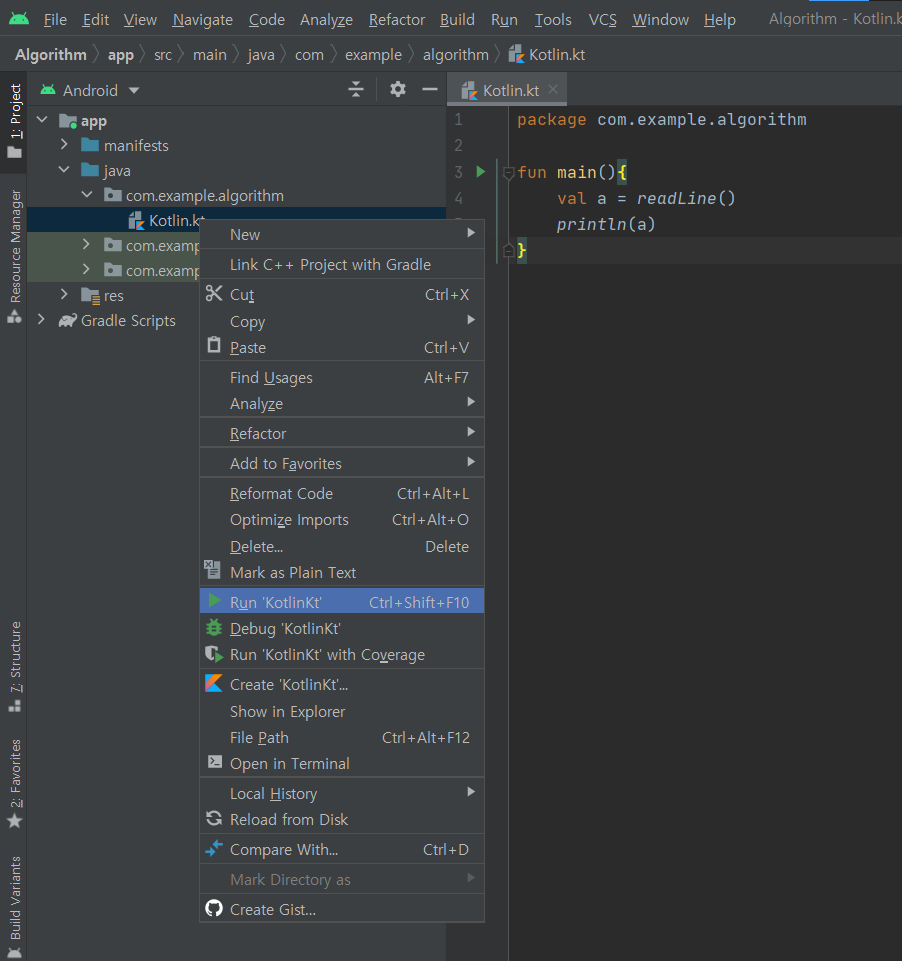
Task: Click the Algorithm breadcrumb
Action: 51,55
